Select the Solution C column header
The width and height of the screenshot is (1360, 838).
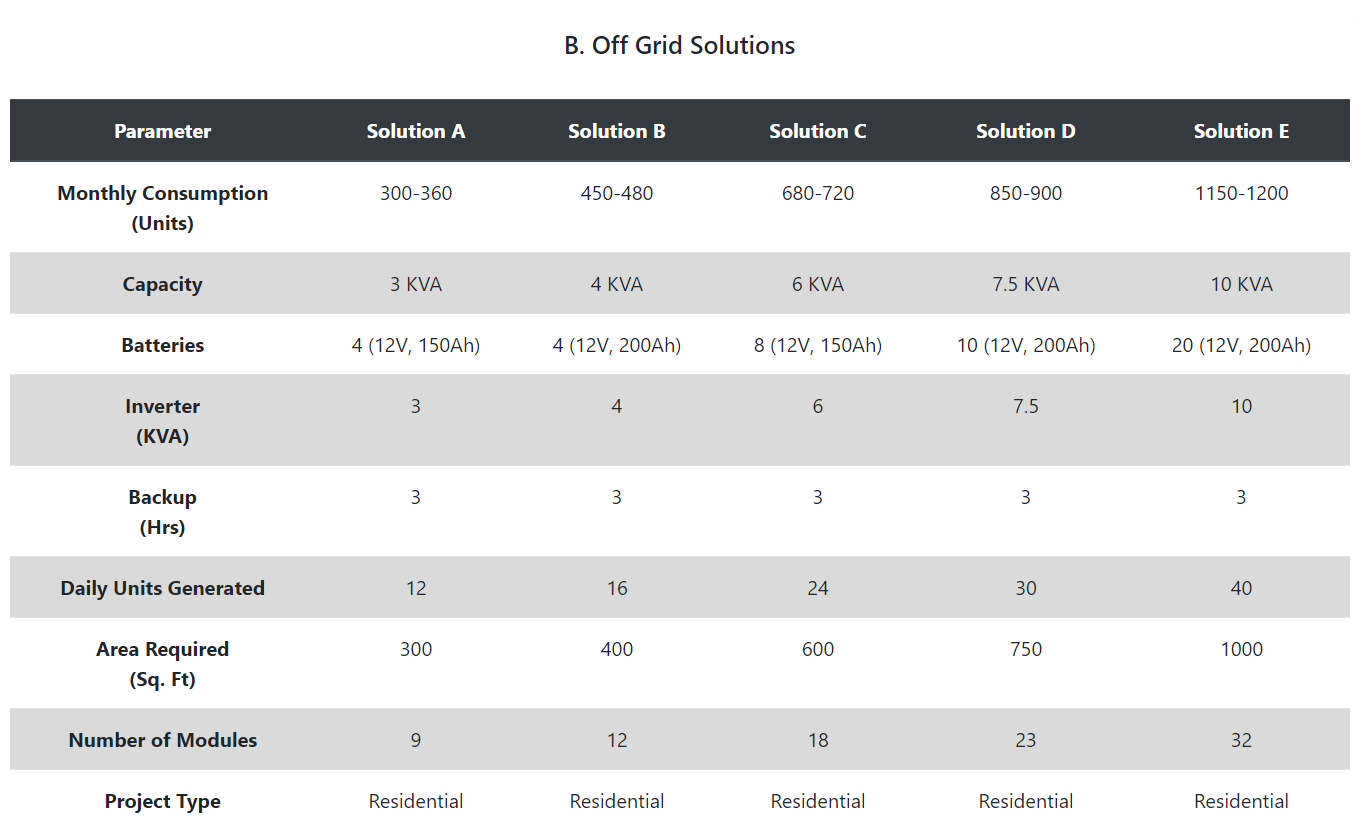point(817,131)
